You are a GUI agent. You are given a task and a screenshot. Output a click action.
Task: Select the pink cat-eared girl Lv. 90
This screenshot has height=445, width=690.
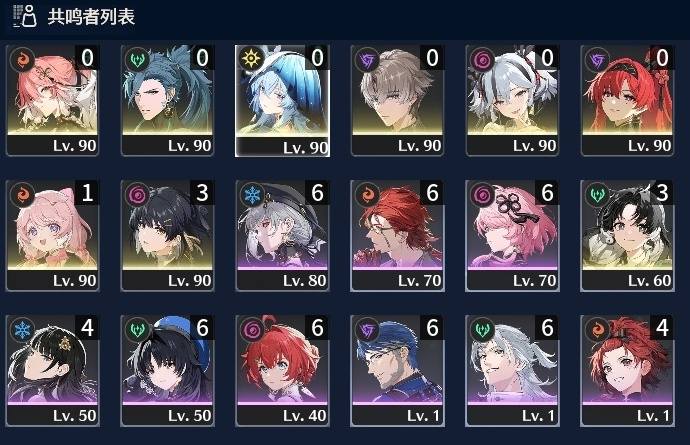[x=52, y=235]
